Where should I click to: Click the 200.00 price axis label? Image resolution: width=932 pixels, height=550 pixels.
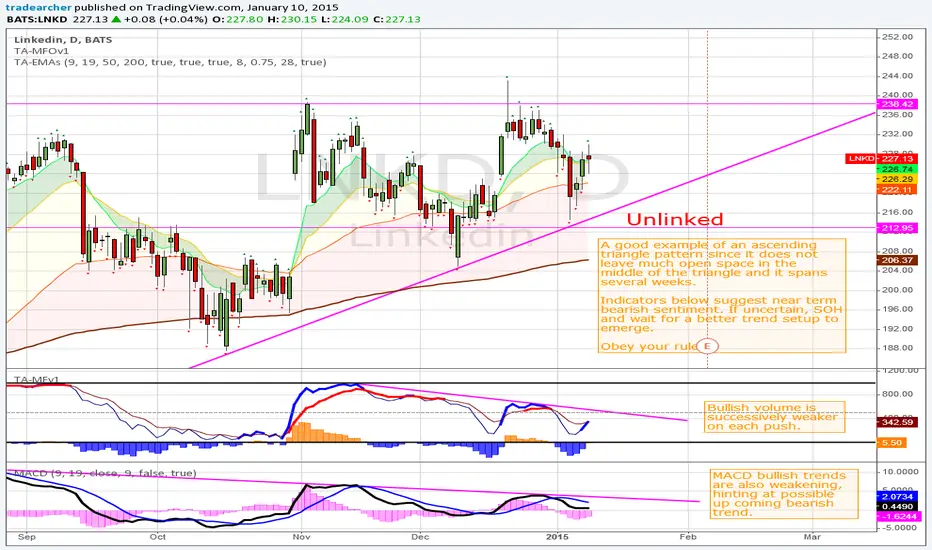point(898,290)
